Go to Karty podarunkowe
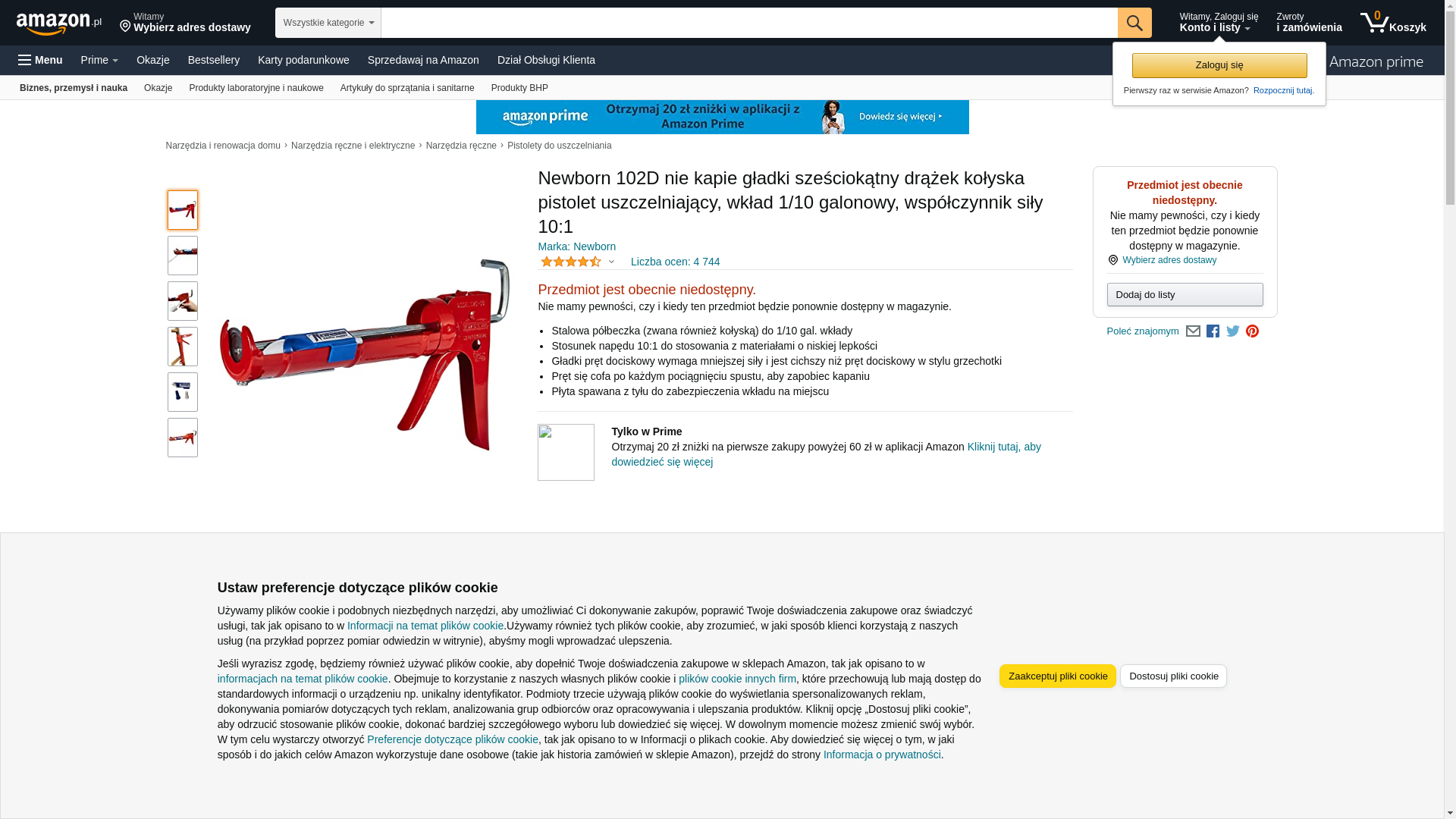 click(303, 60)
